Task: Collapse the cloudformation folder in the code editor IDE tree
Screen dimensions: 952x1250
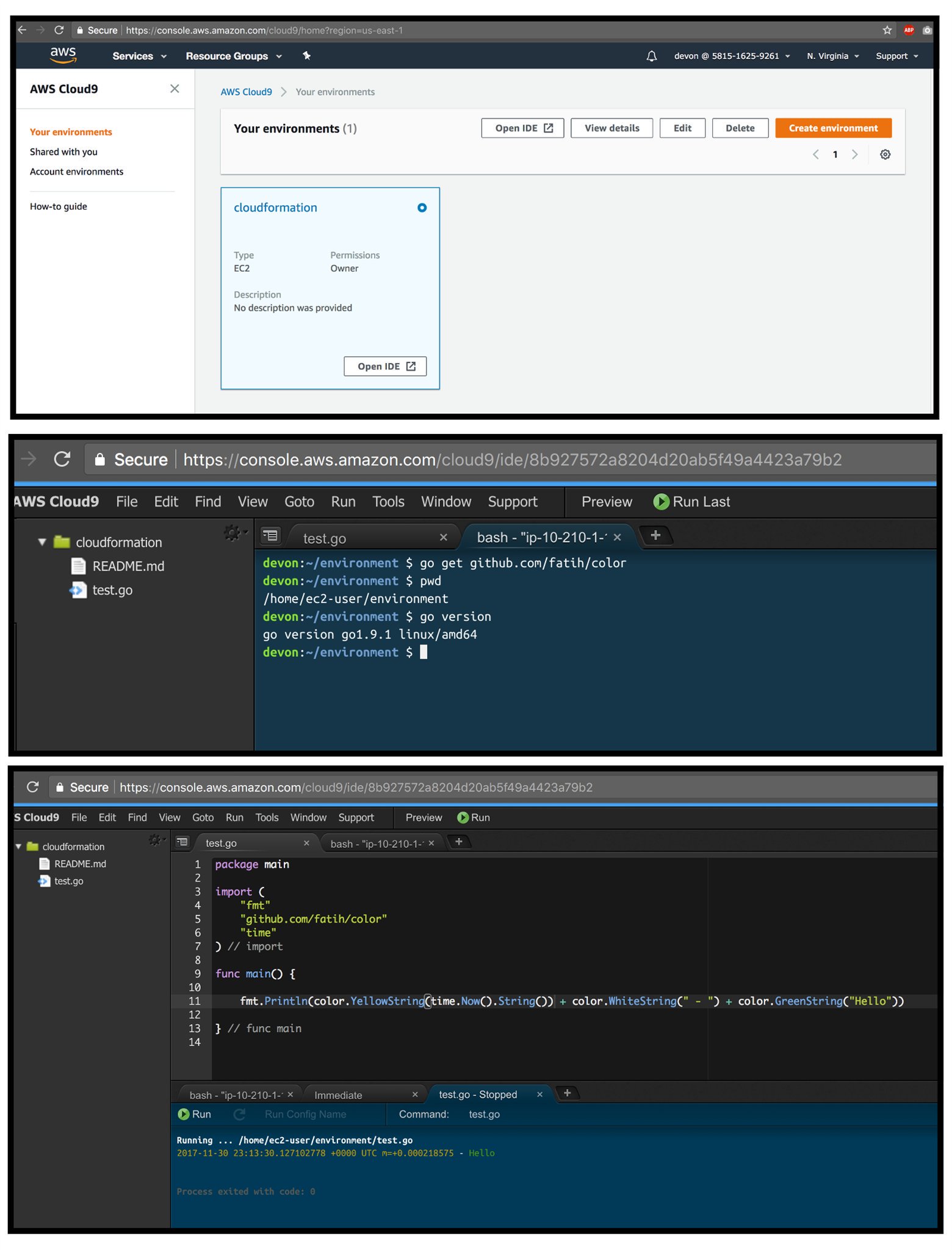Action: coord(18,847)
